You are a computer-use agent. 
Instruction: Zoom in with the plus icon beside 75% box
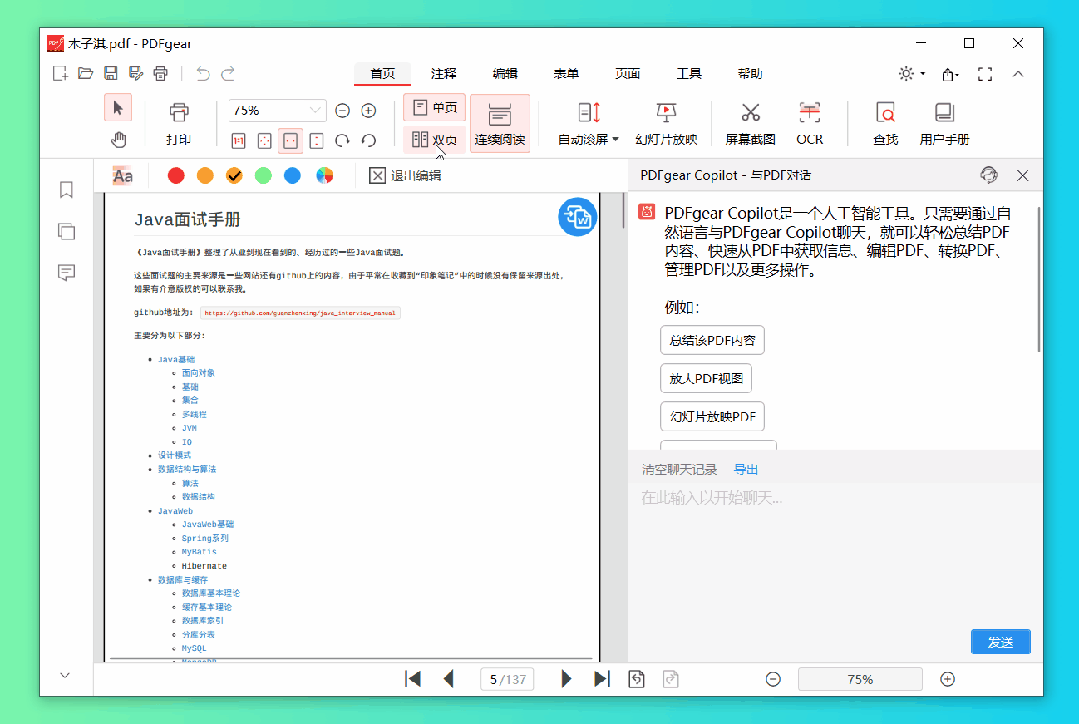(x=369, y=110)
